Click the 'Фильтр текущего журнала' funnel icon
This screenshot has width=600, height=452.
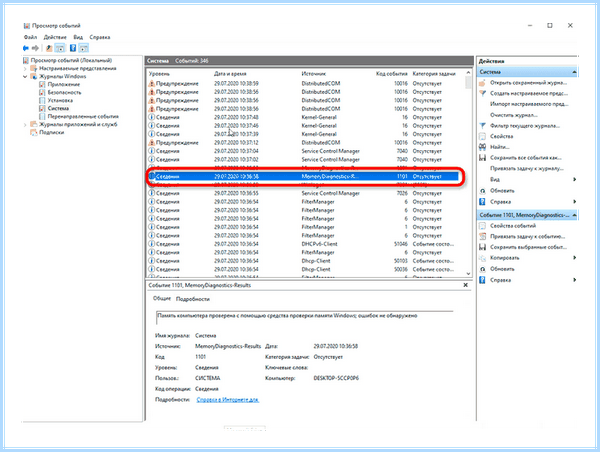483,126
